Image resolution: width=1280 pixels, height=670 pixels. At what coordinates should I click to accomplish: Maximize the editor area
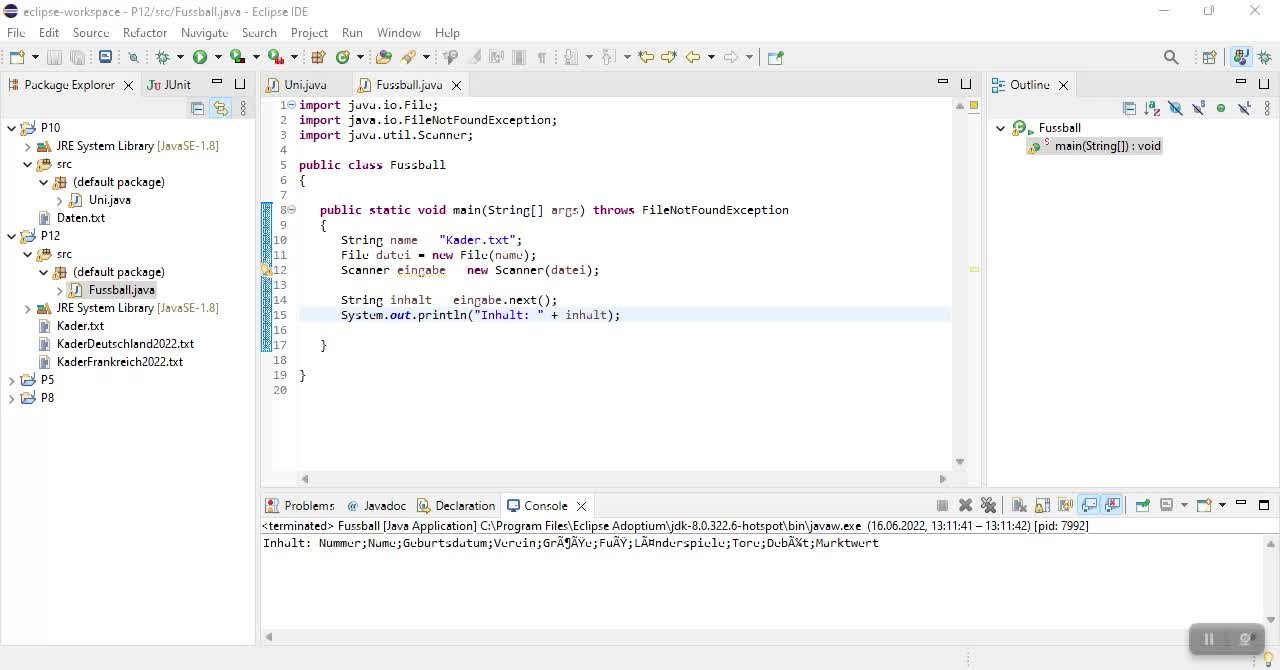966,84
